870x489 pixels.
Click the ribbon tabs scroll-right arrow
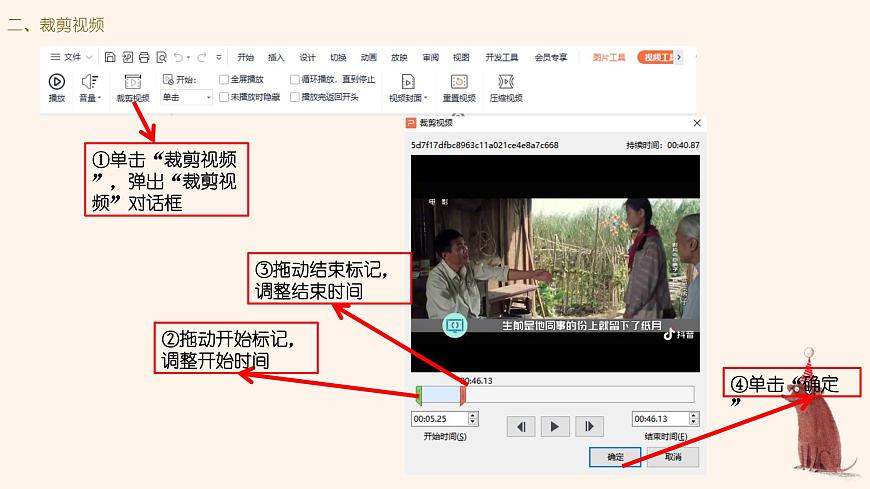click(679, 57)
